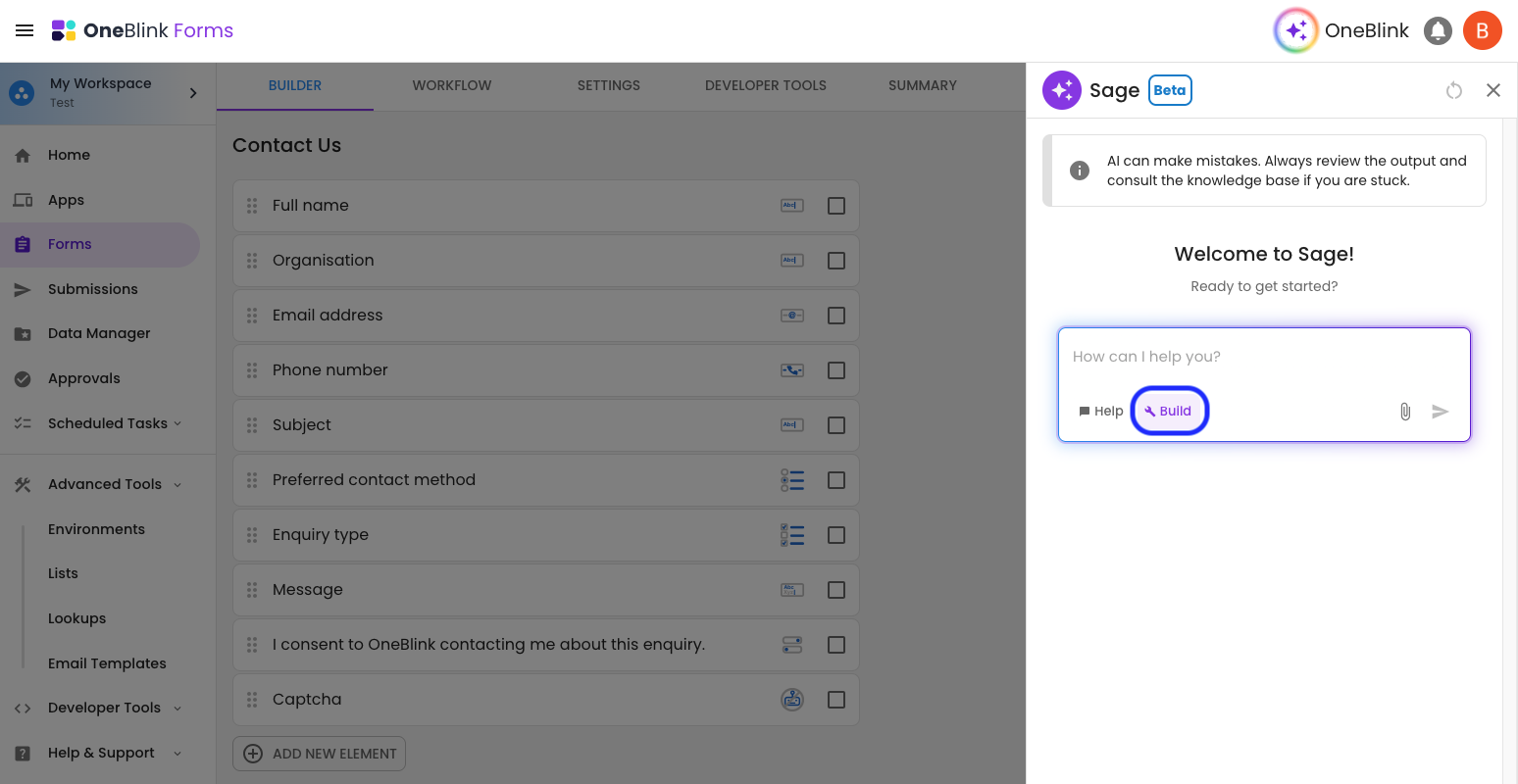Image resolution: width=1518 pixels, height=784 pixels.
Task: Click the paperclip attach file icon
Action: tap(1405, 412)
